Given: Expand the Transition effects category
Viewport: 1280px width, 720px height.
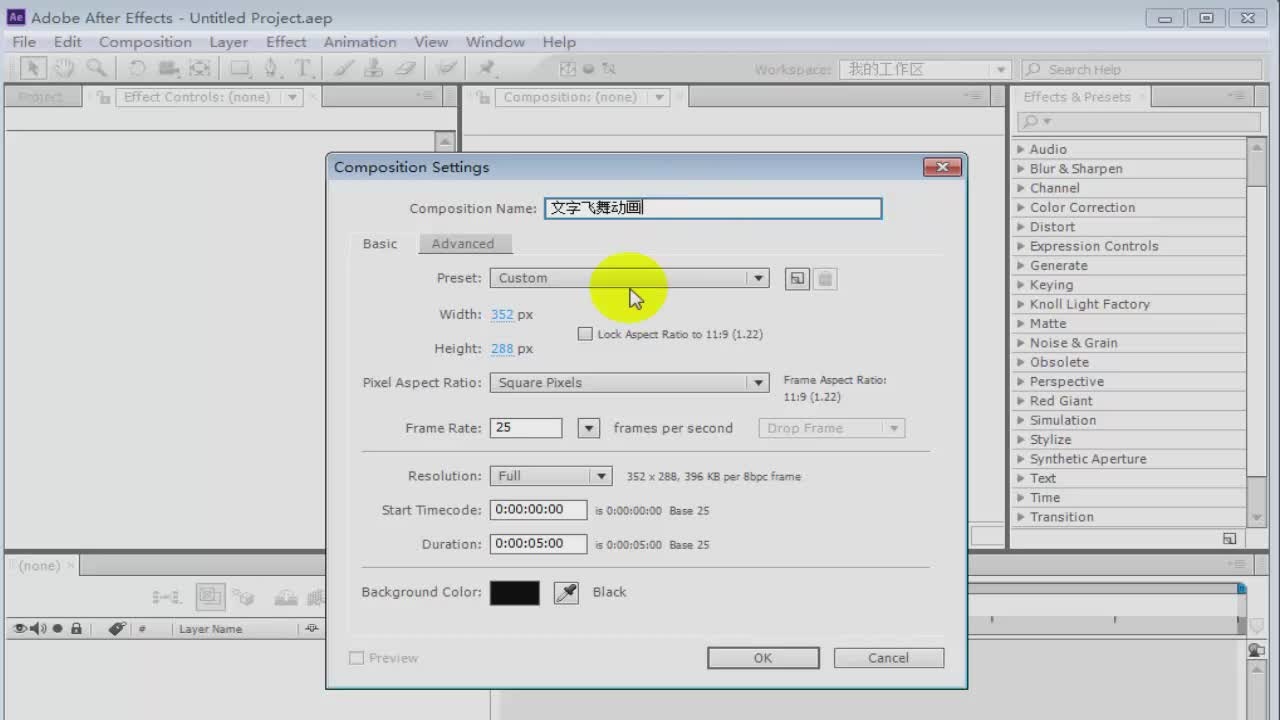Looking at the screenshot, I should (1021, 517).
